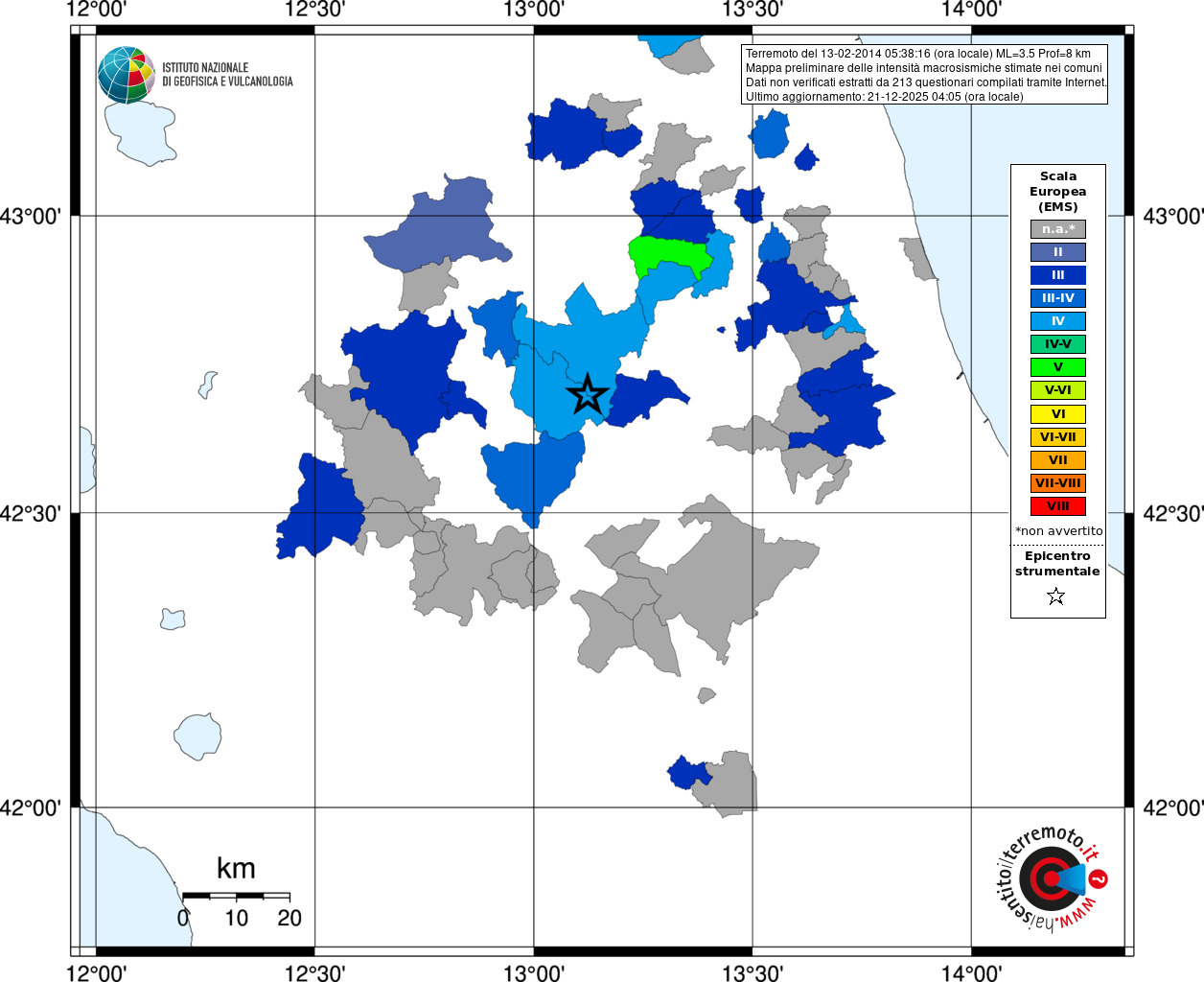Select the intensity V-VI legend swatch
This screenshot has height=982, width=1204.
1058,390
